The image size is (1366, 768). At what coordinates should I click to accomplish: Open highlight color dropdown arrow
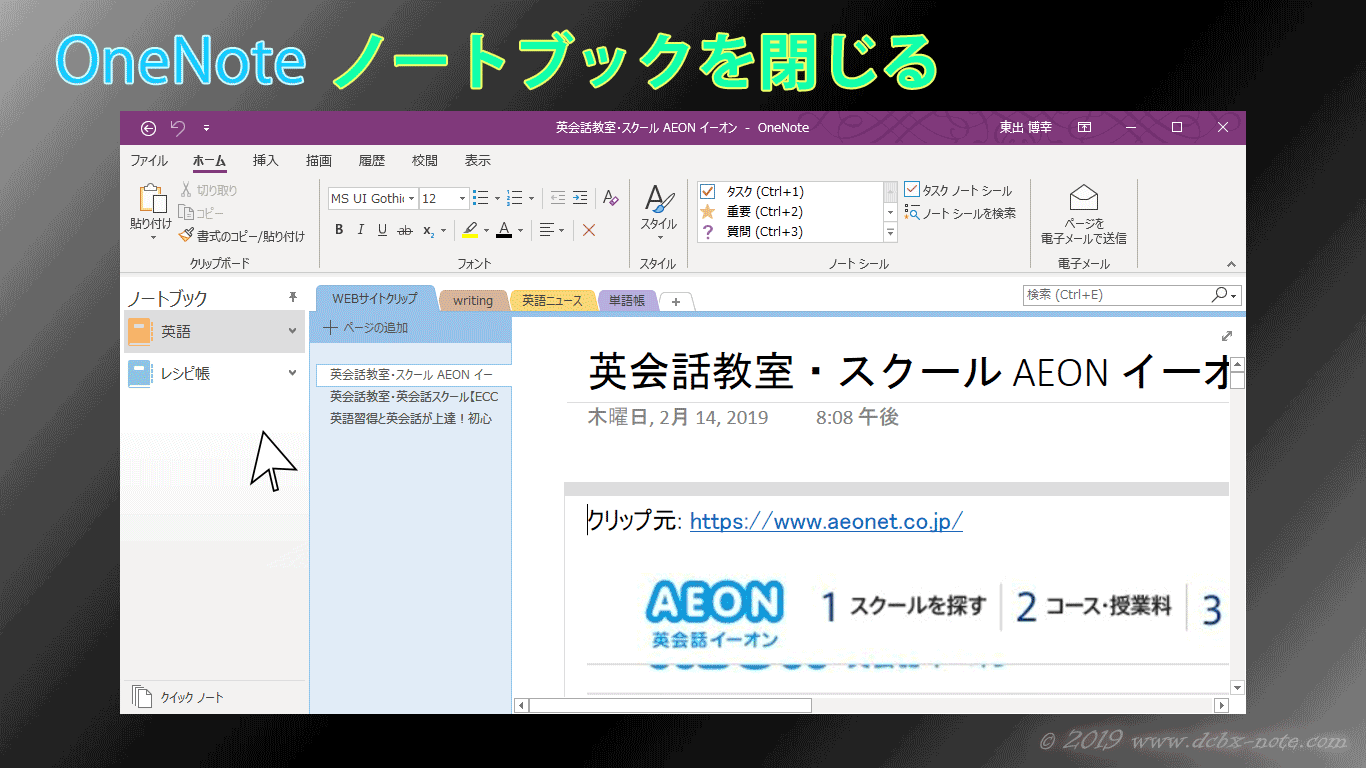(x=487, y=230)
